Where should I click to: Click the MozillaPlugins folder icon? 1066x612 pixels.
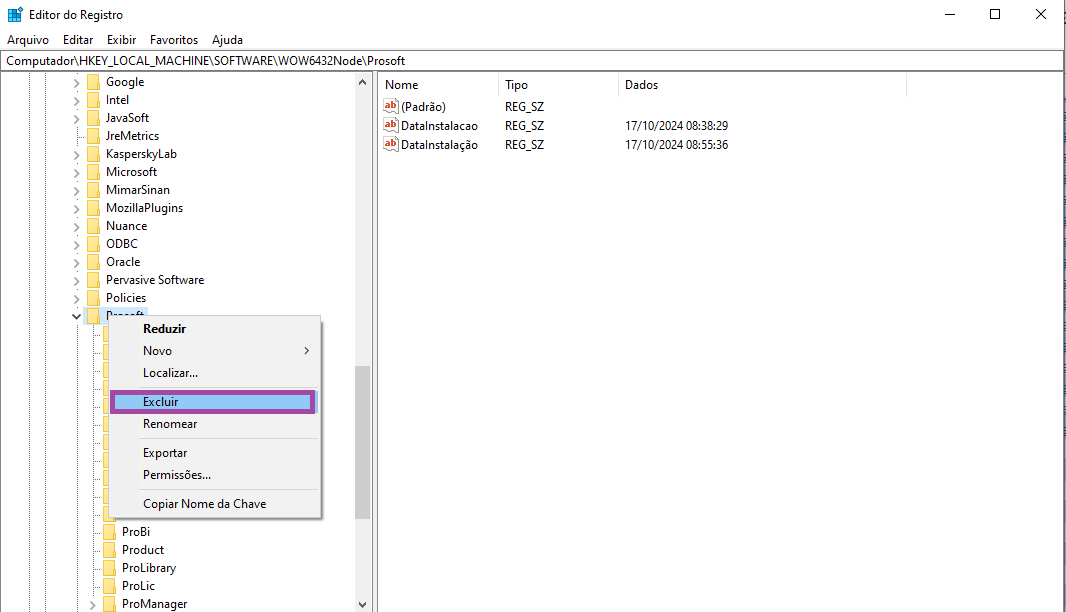(x=93, y=208)
